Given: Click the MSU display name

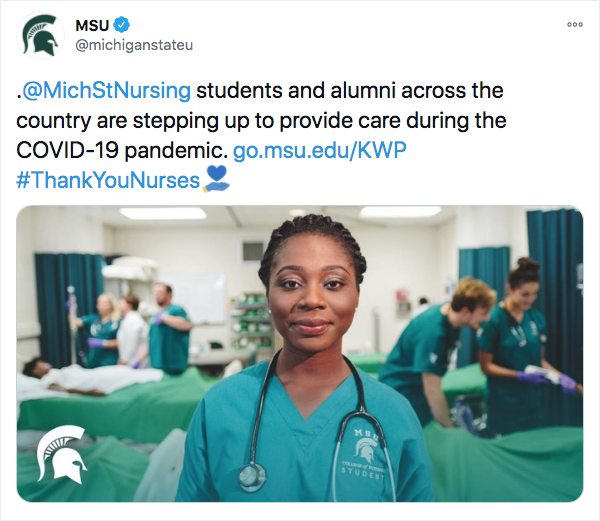Looking at the screenshot, I should pyautogui.click(x=92, y=24).
